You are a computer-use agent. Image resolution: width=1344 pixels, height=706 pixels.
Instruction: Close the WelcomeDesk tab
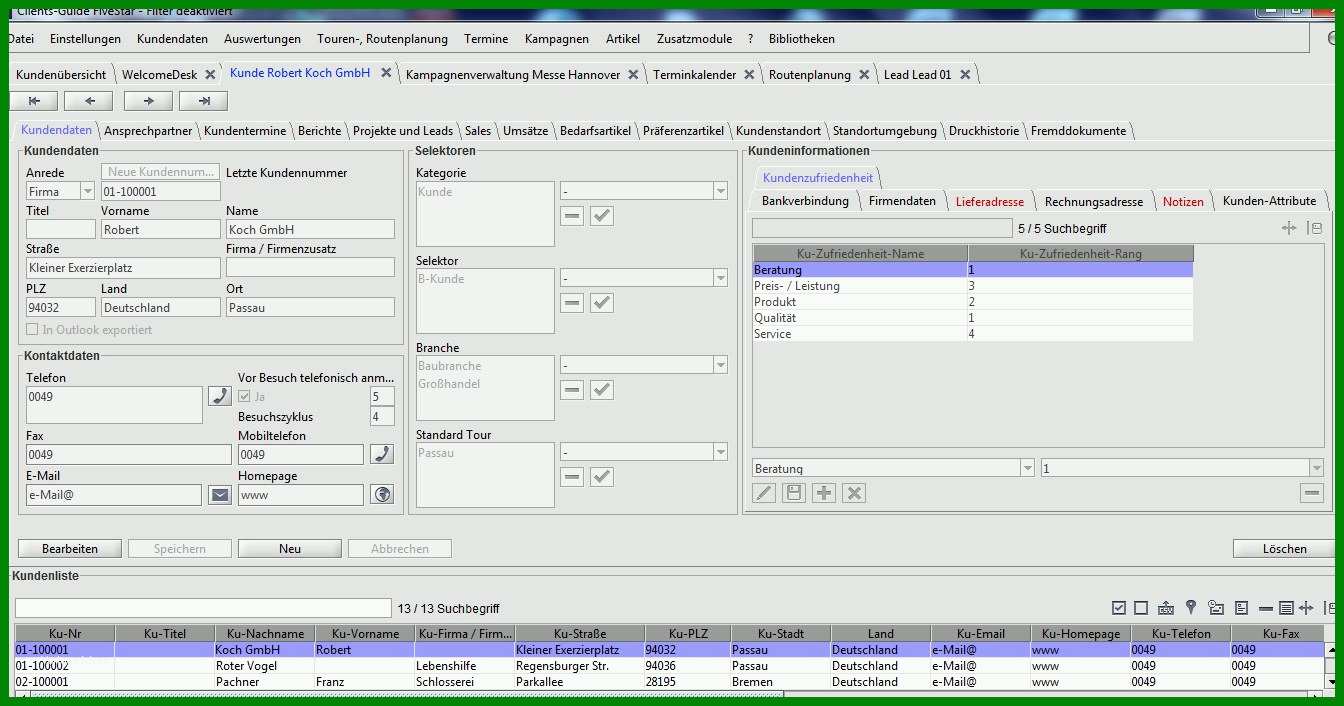coord(210,75)
